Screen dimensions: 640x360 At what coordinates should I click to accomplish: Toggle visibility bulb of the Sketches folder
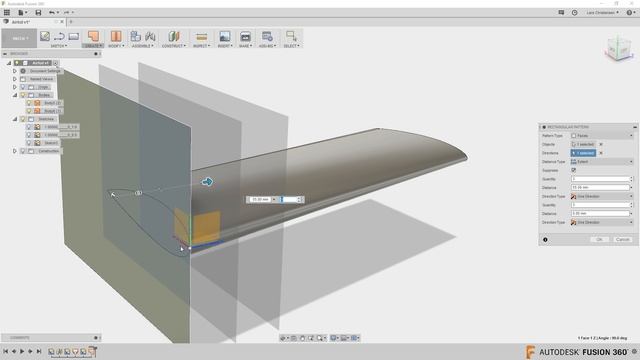(23, 119)
